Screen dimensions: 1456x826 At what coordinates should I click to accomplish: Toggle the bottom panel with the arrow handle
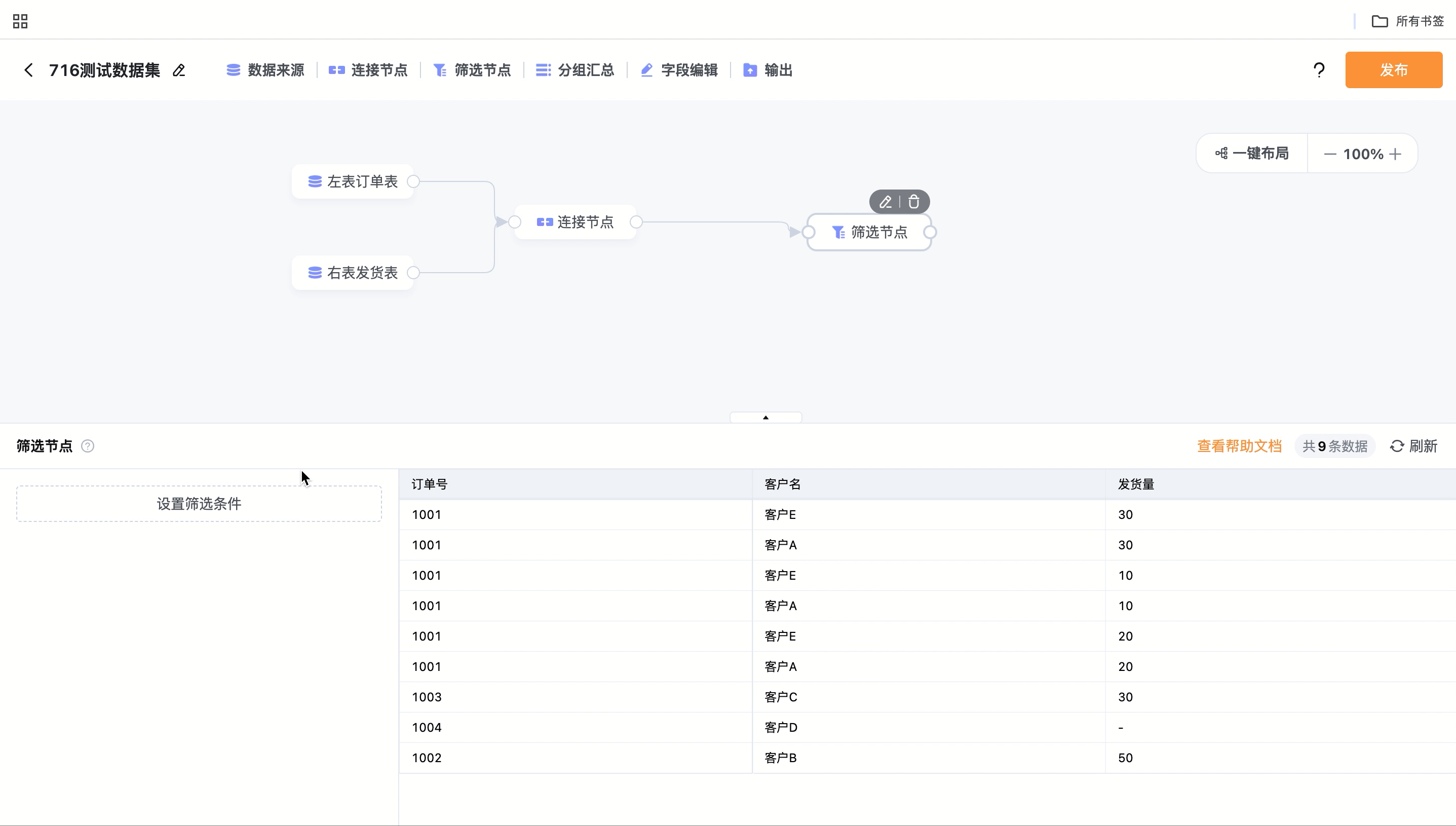(765, 418)
